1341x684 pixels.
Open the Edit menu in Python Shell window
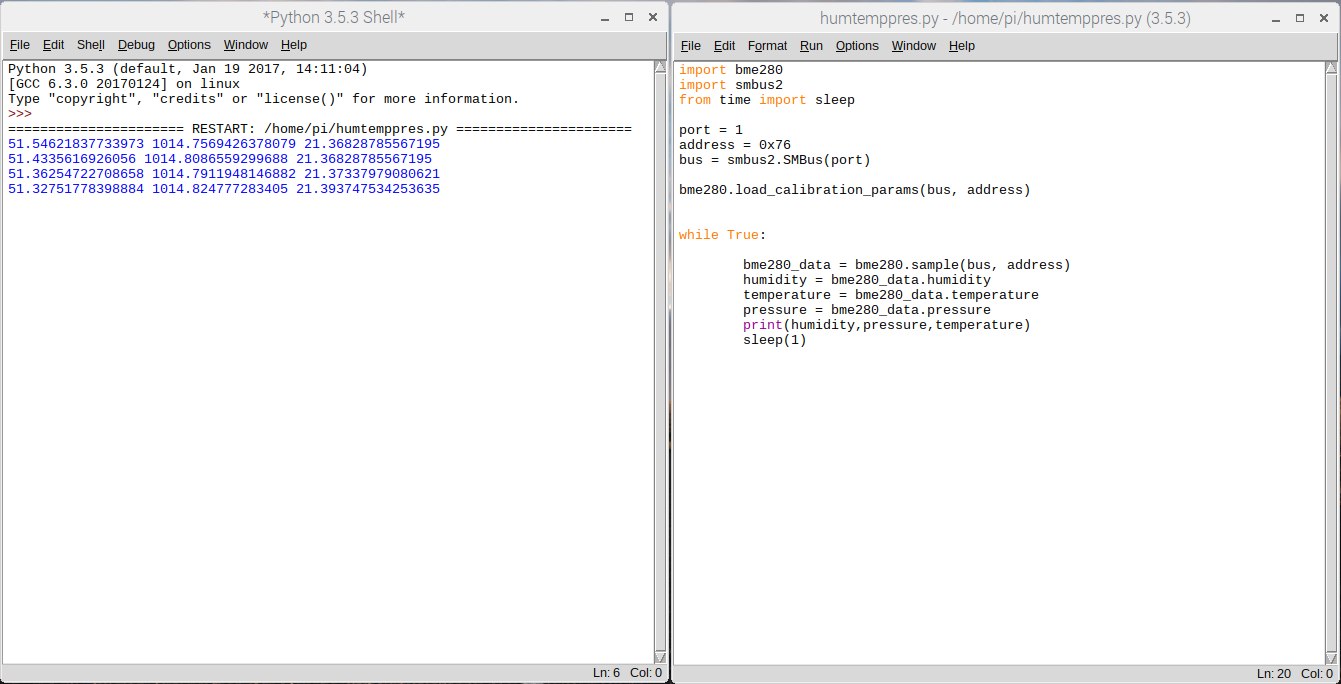53,45
